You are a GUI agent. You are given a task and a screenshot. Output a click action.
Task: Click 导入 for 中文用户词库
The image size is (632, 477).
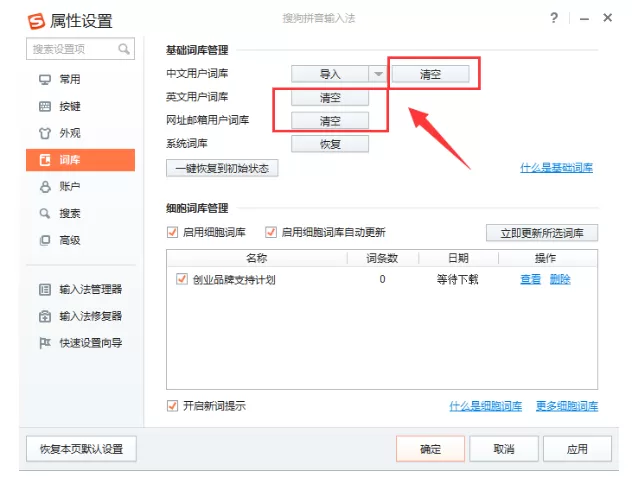pos(330,74)
